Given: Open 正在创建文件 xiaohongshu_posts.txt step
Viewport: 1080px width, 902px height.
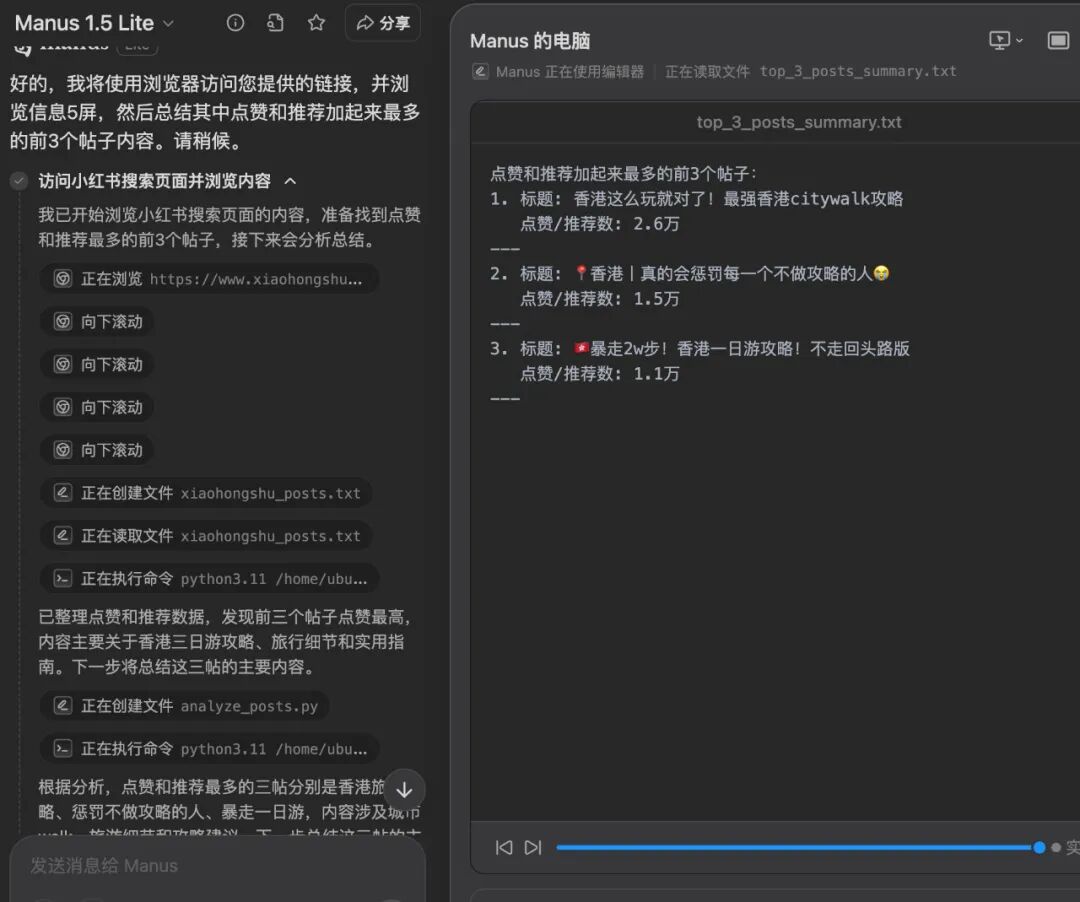Looking at the screenshot, I should pyautogui.click(x=206, y=493).
